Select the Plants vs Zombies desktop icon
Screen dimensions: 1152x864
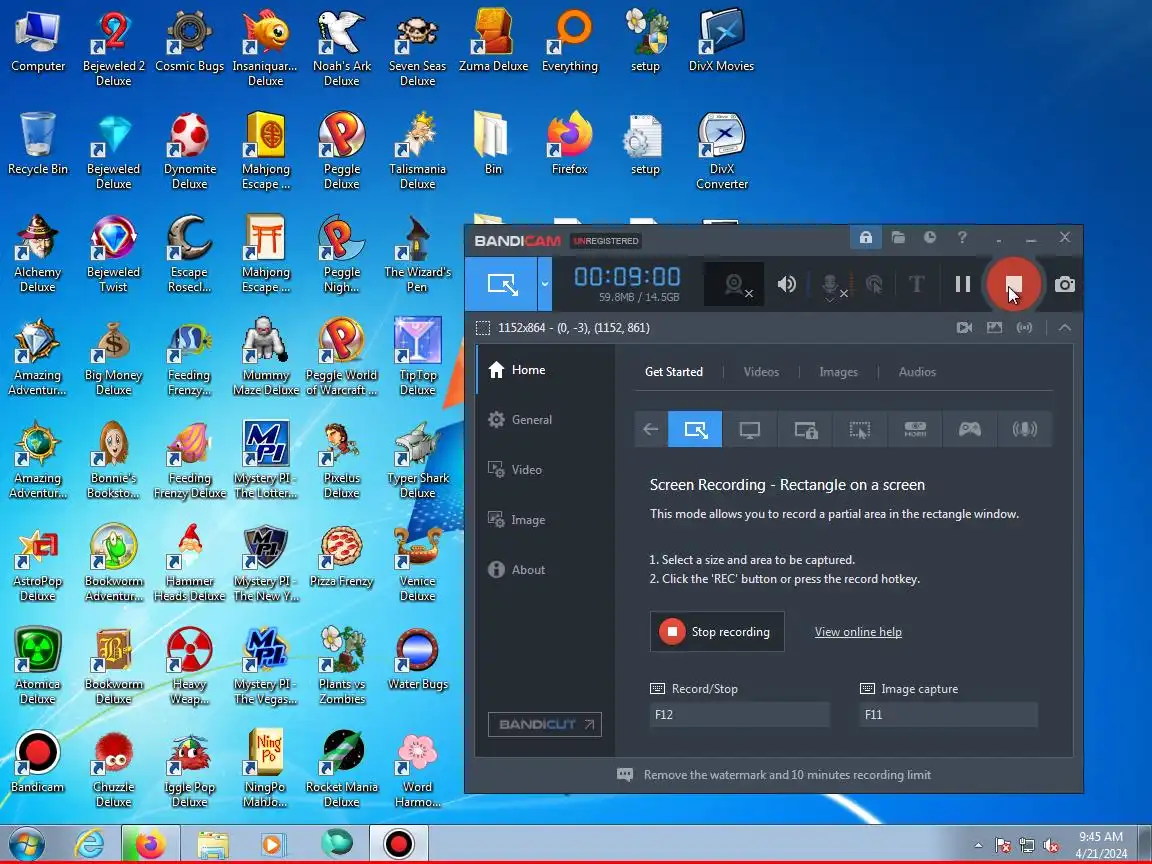(342, 665)
